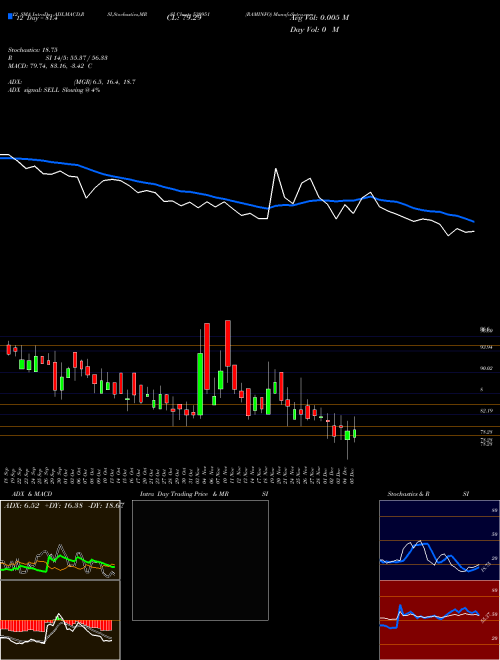The image size is (500, 660).
Task: Click the 'MACD: 79.74, 83.16, -3.42' line
Action: [x=50, y=66]
